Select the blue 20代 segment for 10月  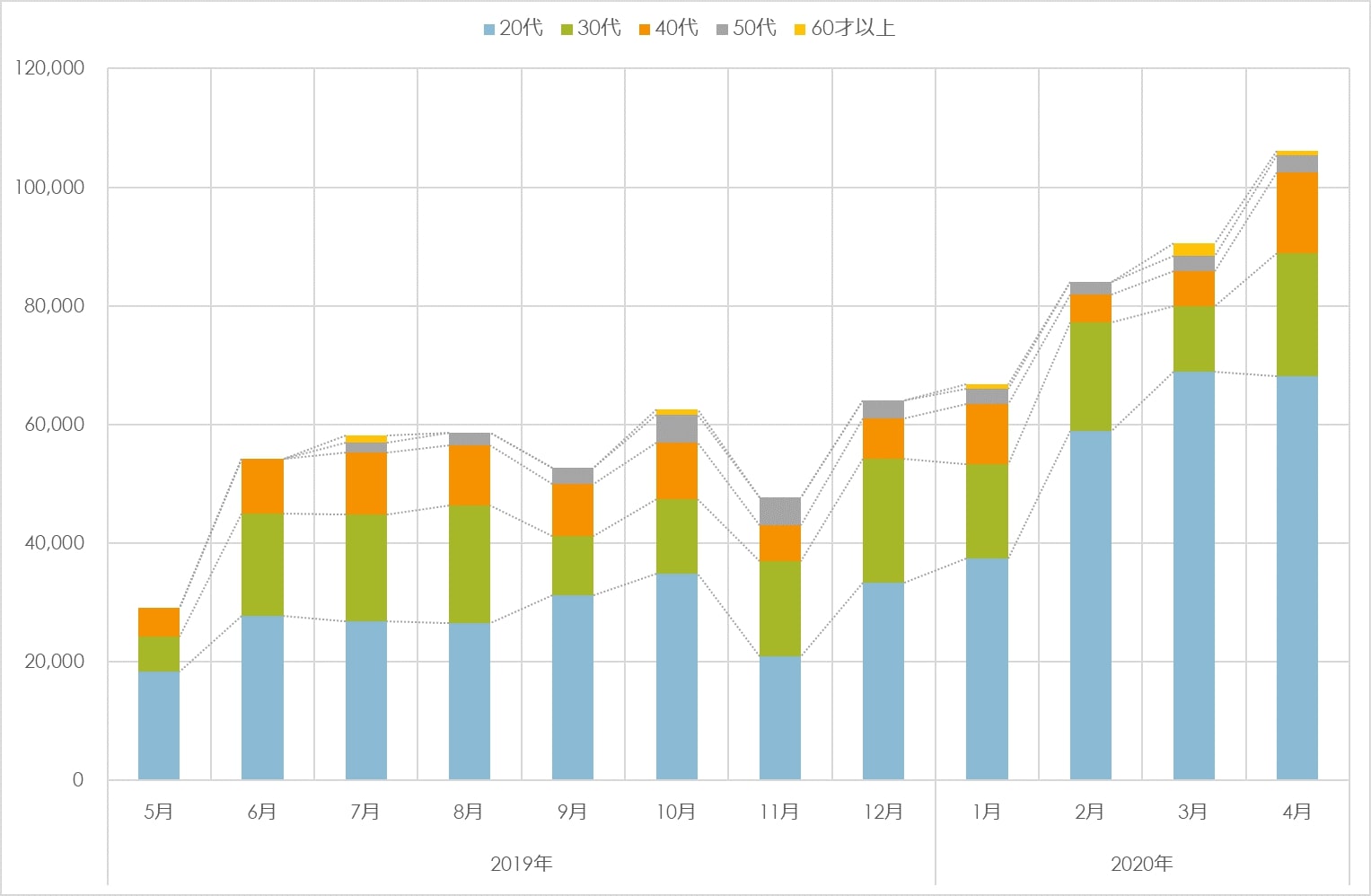[677, 676]
